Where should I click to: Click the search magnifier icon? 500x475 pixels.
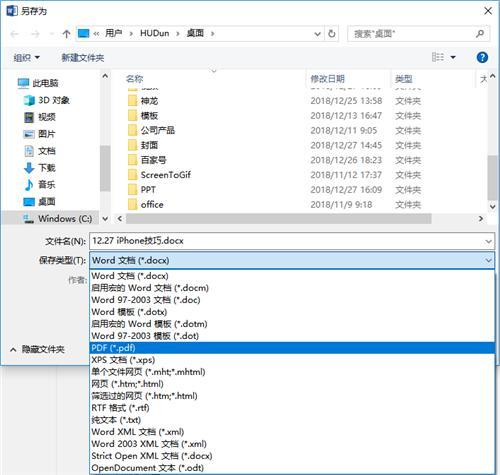480,34
